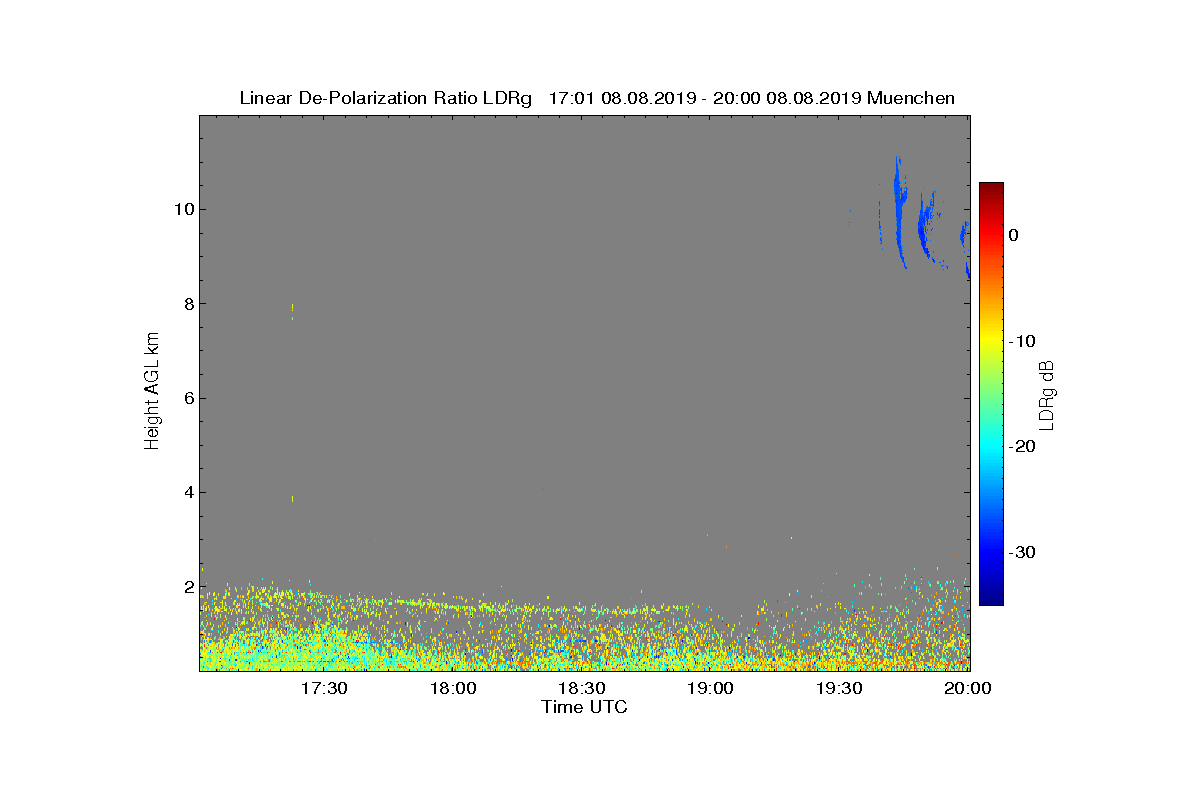This screenshot has height=800, width=1200.
Task: Click the height tick label 10
Action: click(x=182, y=209)
